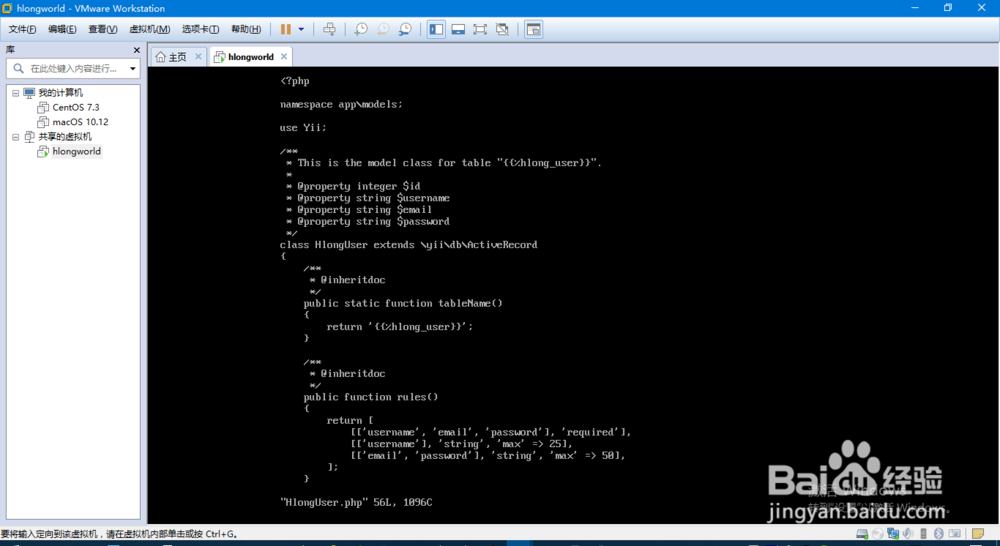The width and height of the screenshot is (1000, 546).
Task: Click the 'class HlongUser extends' line
Action: click(408, 245)
